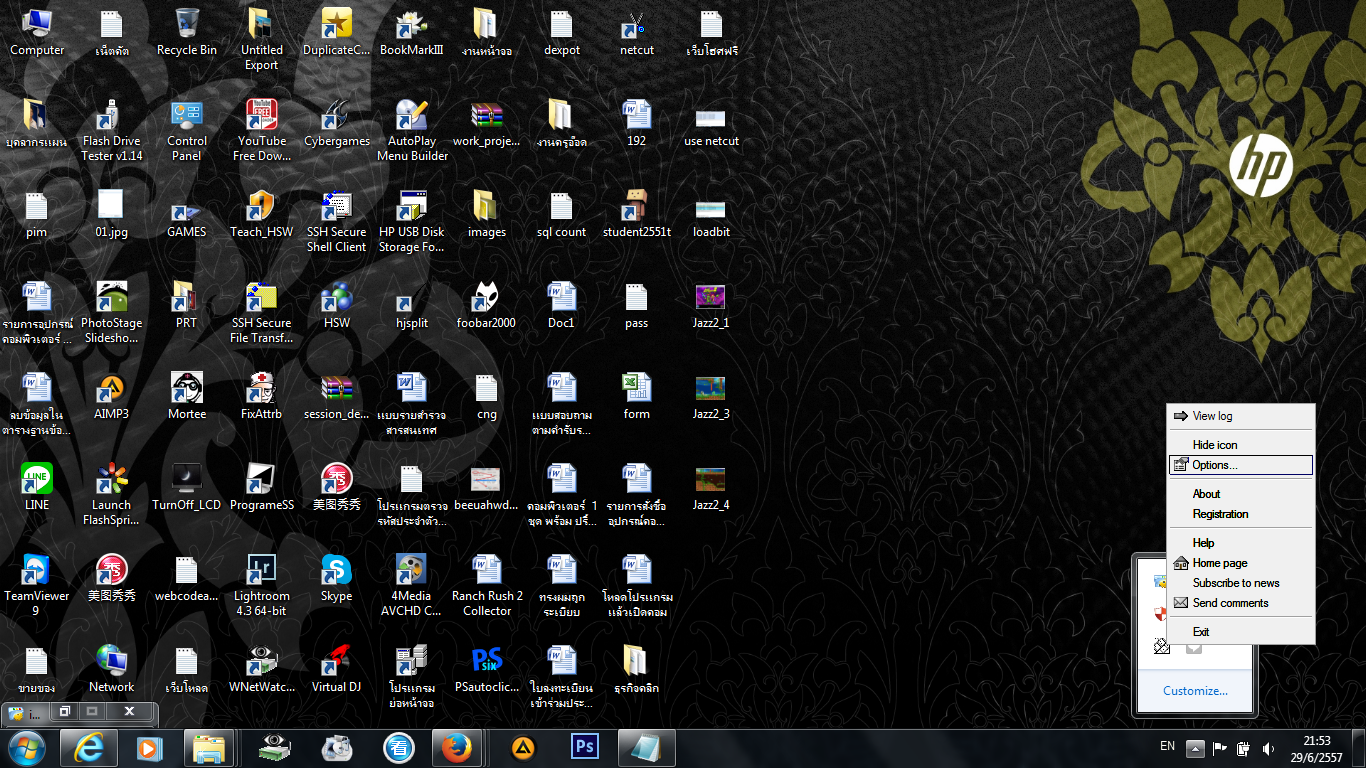Select the Untitled Export folder
The height and width of the screenshot is (768, 1366).
pyautogui.click(x=261, y=39)
